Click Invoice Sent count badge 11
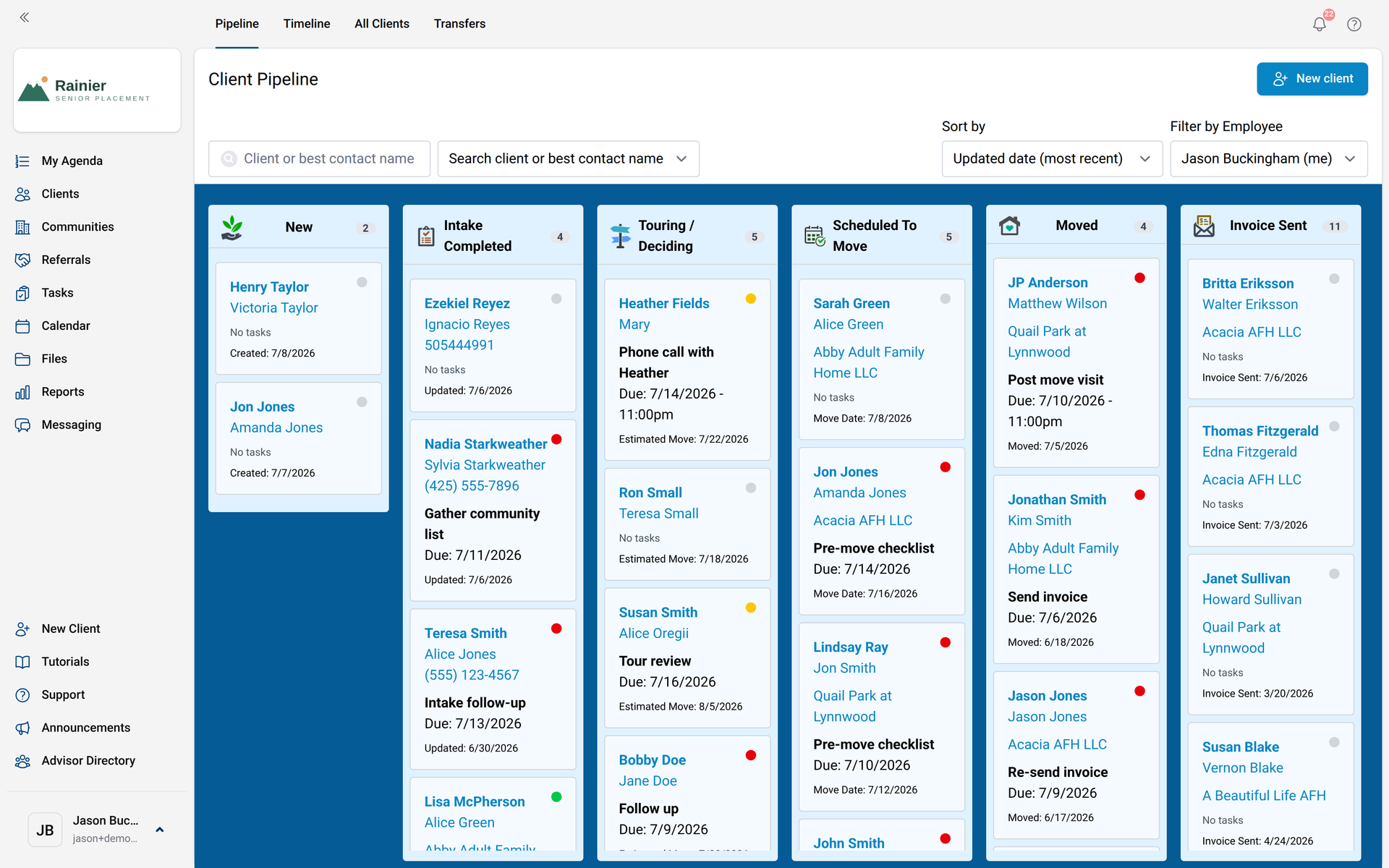Screen dimensions: 1389x868 [x=1335, y=226]
